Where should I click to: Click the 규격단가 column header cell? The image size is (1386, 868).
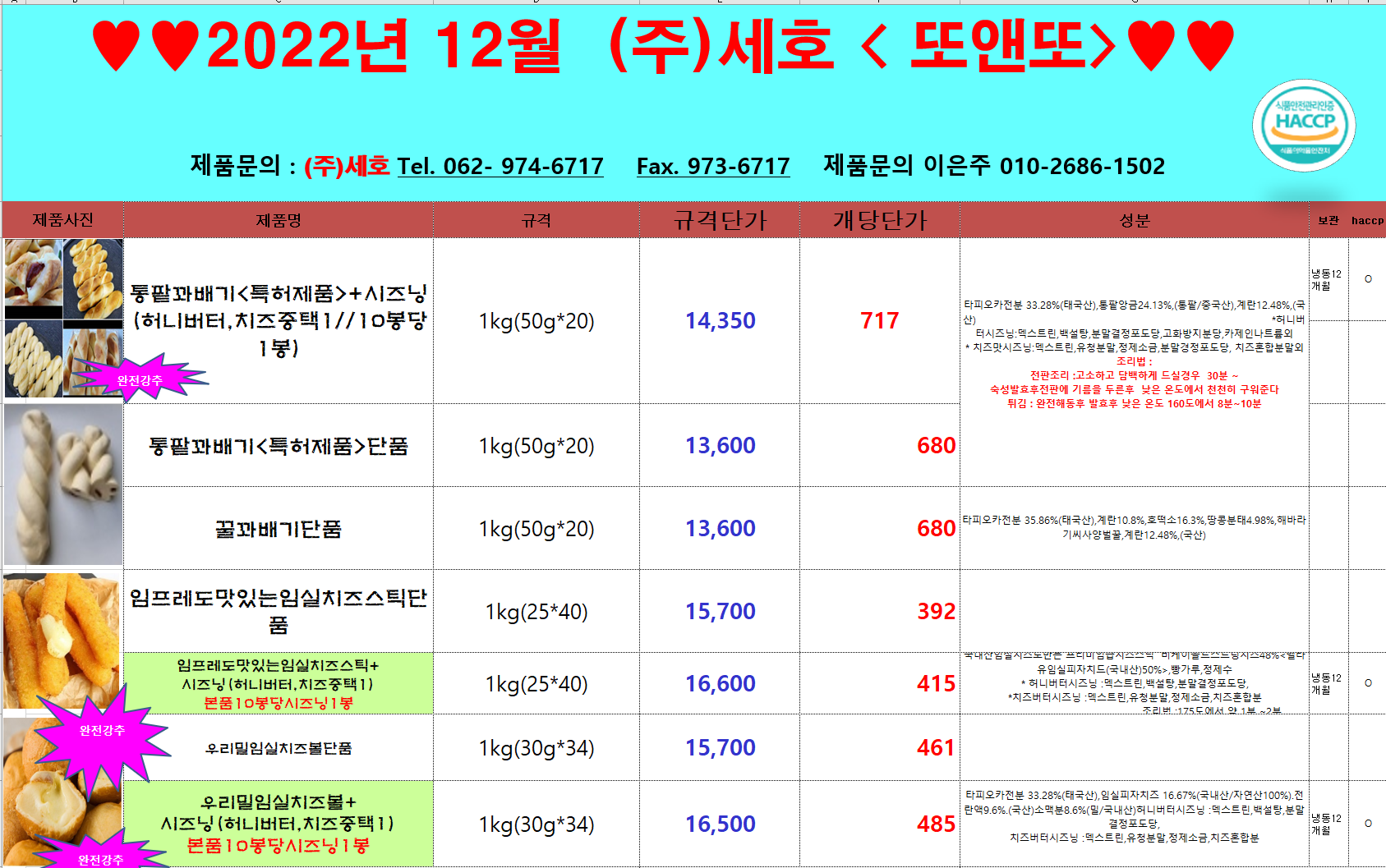(720, 220)
